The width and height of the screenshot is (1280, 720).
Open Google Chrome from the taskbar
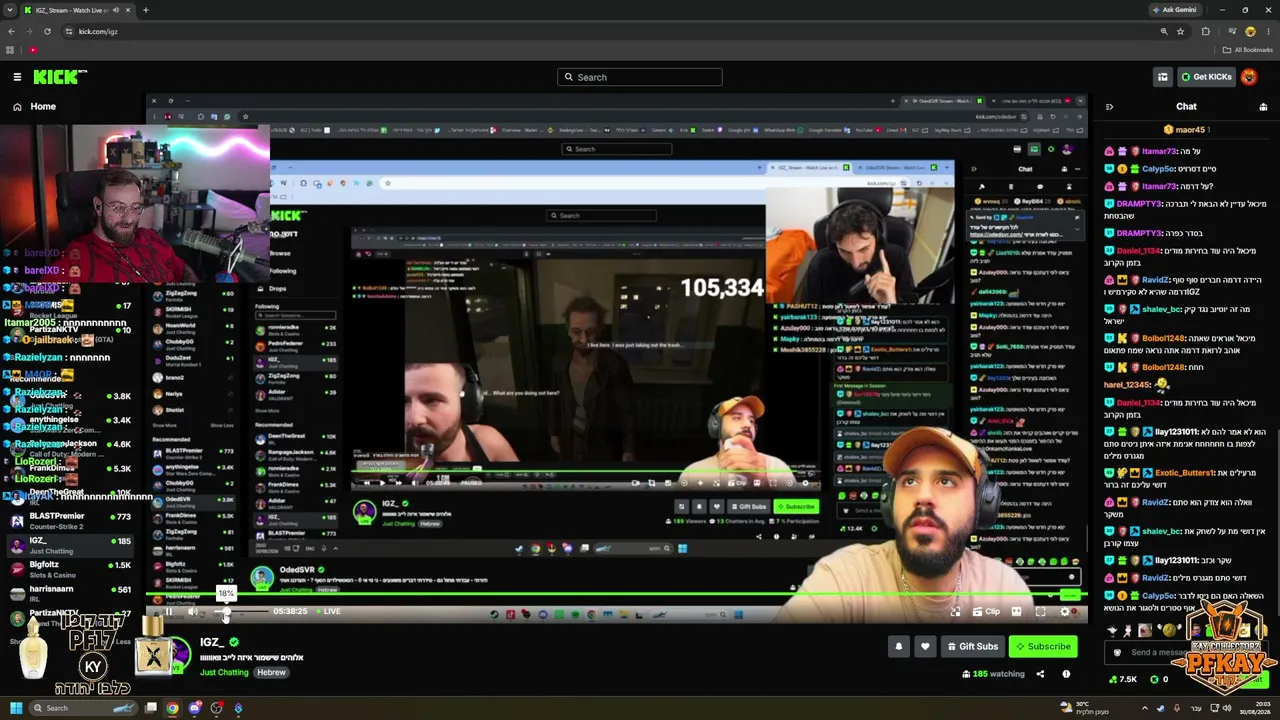(172, 708)
